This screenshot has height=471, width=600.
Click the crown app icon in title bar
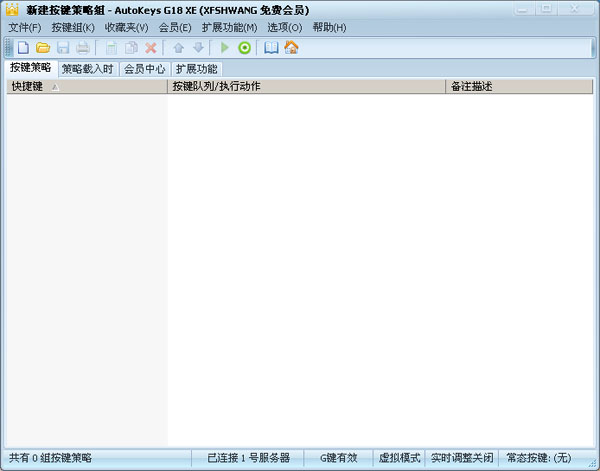12,10
